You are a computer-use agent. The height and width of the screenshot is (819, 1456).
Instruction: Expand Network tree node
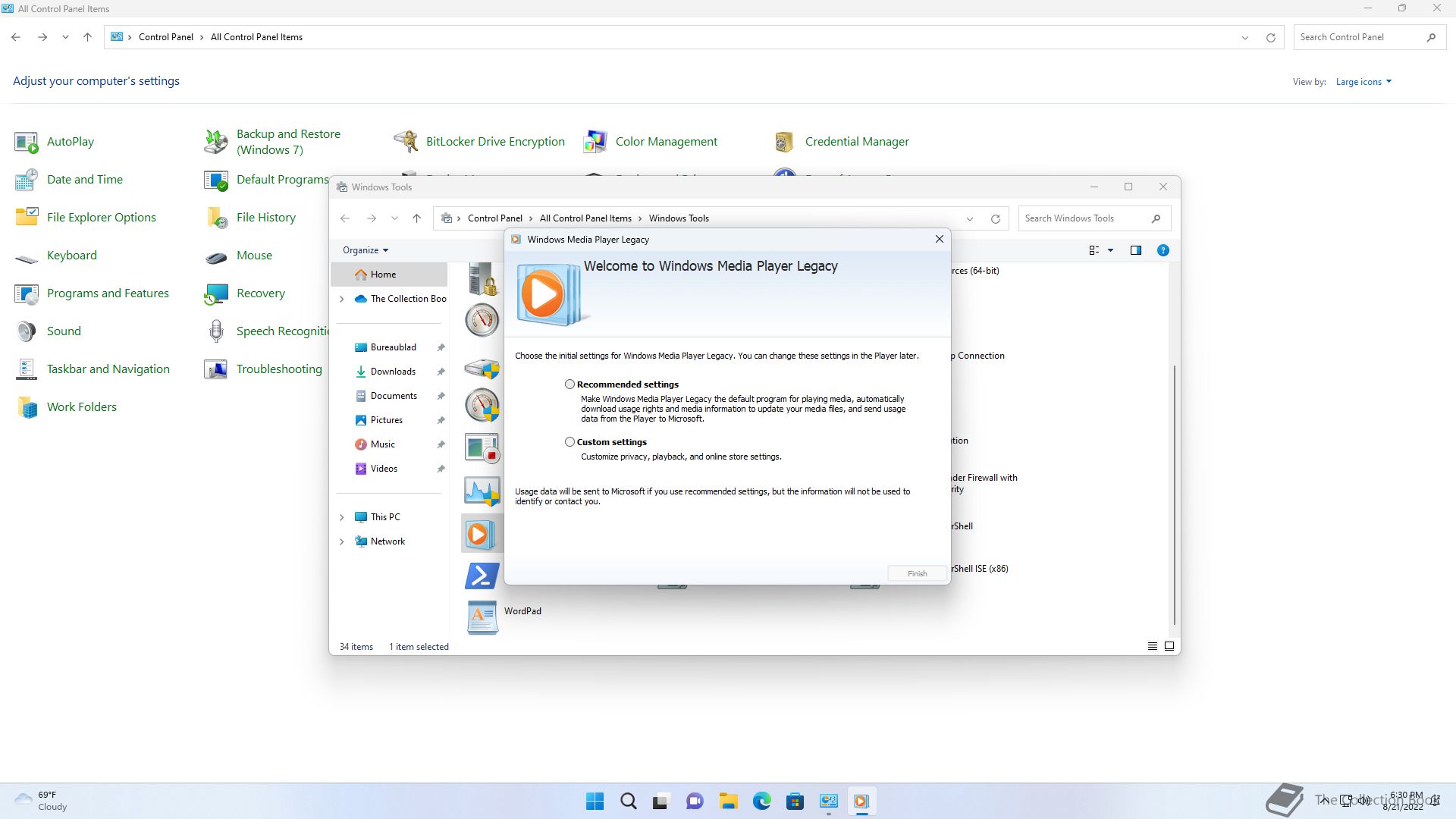(341, 541)
